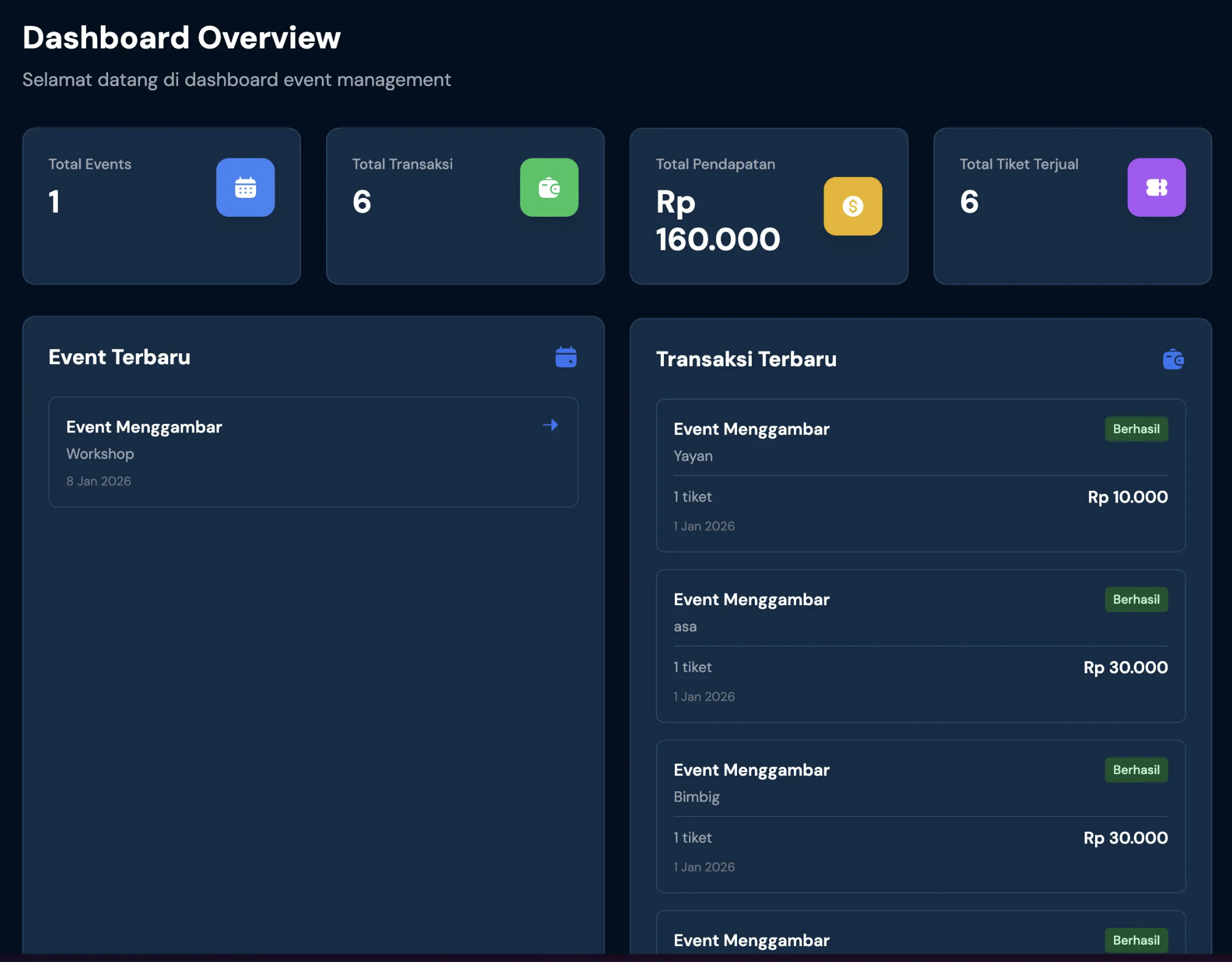
Task: Click the Berhasil badge on asa's transaction
Action: (x=1136, y=600)
